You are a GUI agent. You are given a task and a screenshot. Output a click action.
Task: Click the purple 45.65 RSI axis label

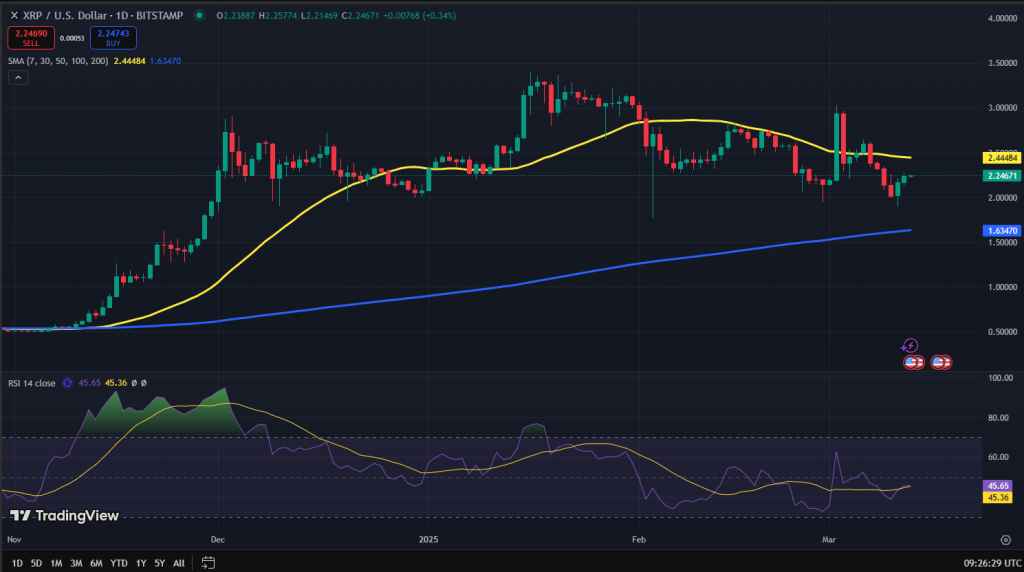tap(997, 486)
